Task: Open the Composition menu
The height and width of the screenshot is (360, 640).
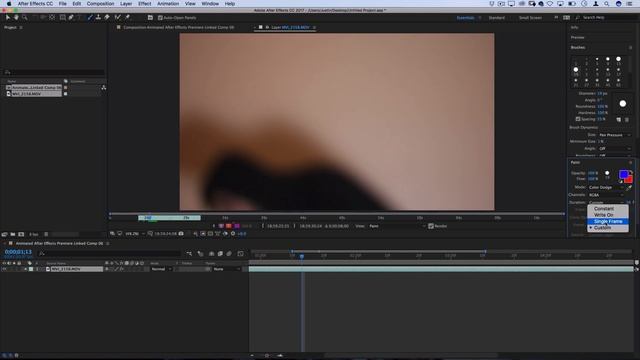Action: 100,4
